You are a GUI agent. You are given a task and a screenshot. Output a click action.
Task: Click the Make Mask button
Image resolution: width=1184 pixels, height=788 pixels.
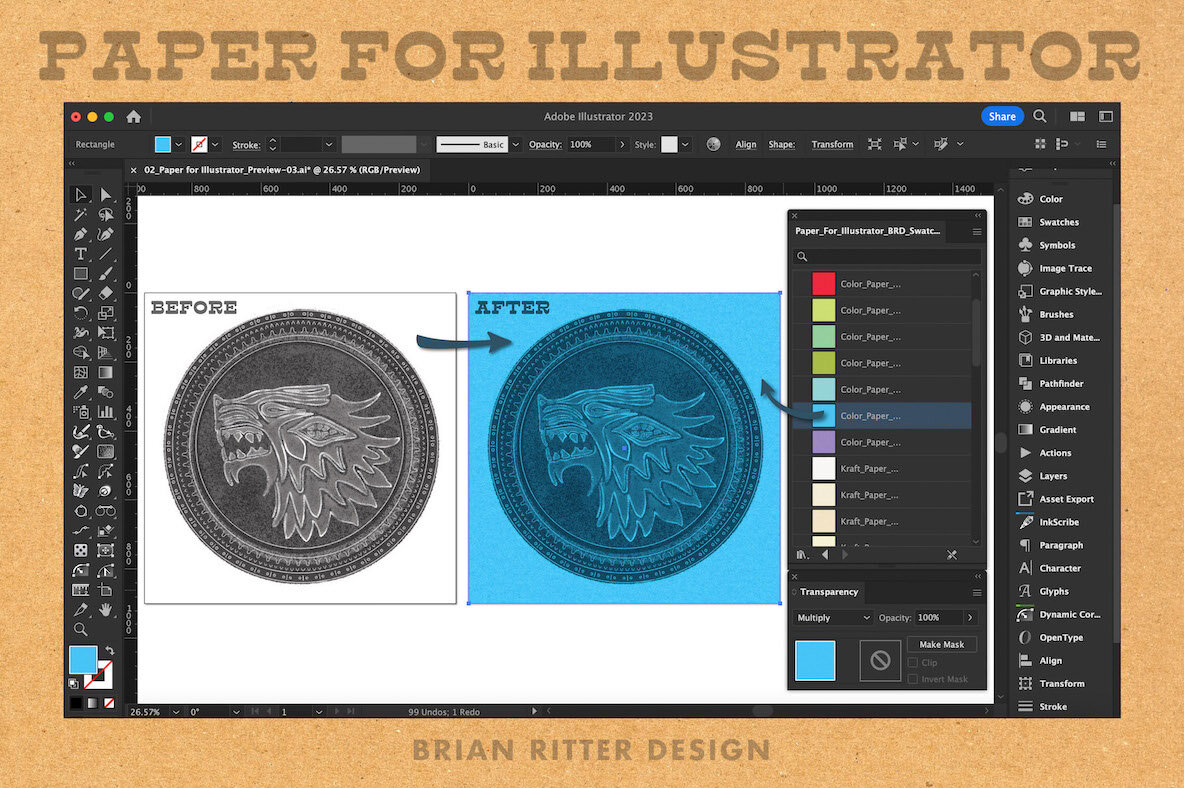pos(941,644)
